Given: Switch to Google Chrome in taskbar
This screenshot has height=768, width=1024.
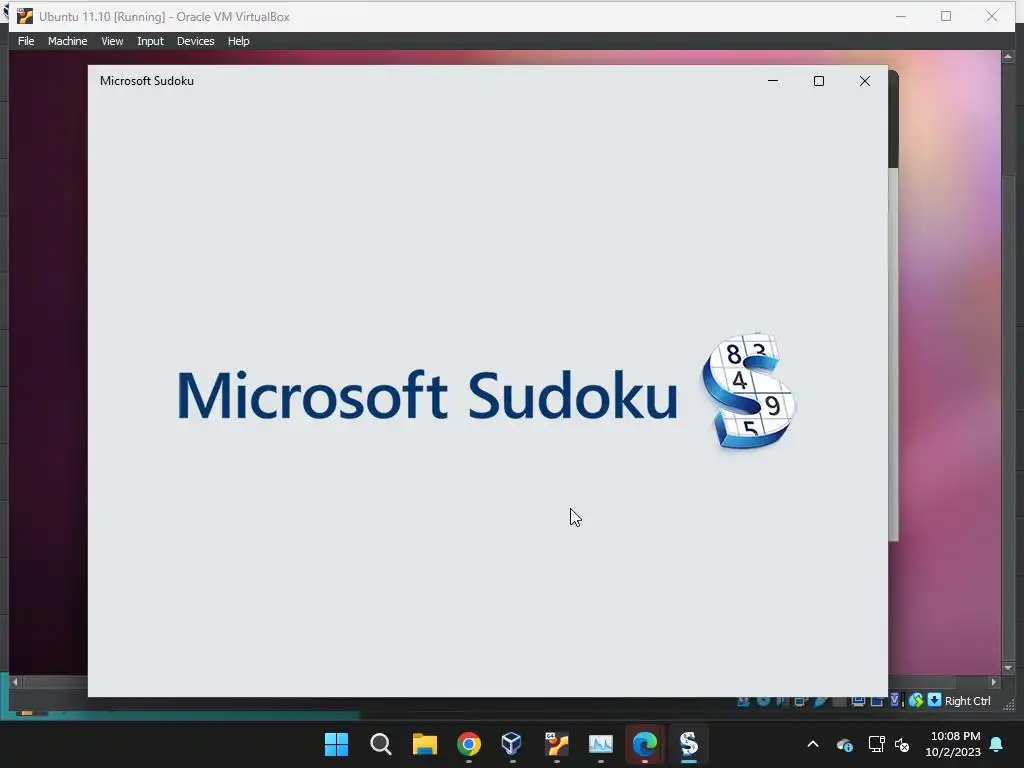Looking at the screenshot, I should 469,744.
